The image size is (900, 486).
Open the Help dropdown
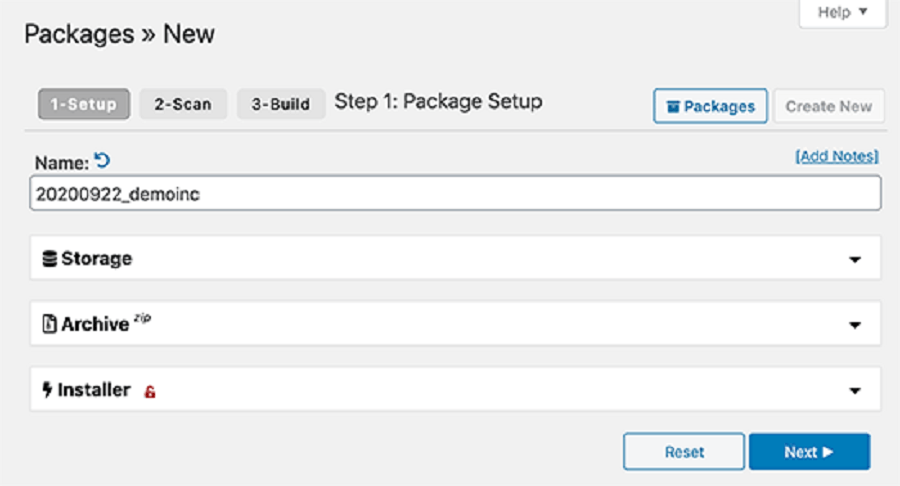tap(843, 12)
